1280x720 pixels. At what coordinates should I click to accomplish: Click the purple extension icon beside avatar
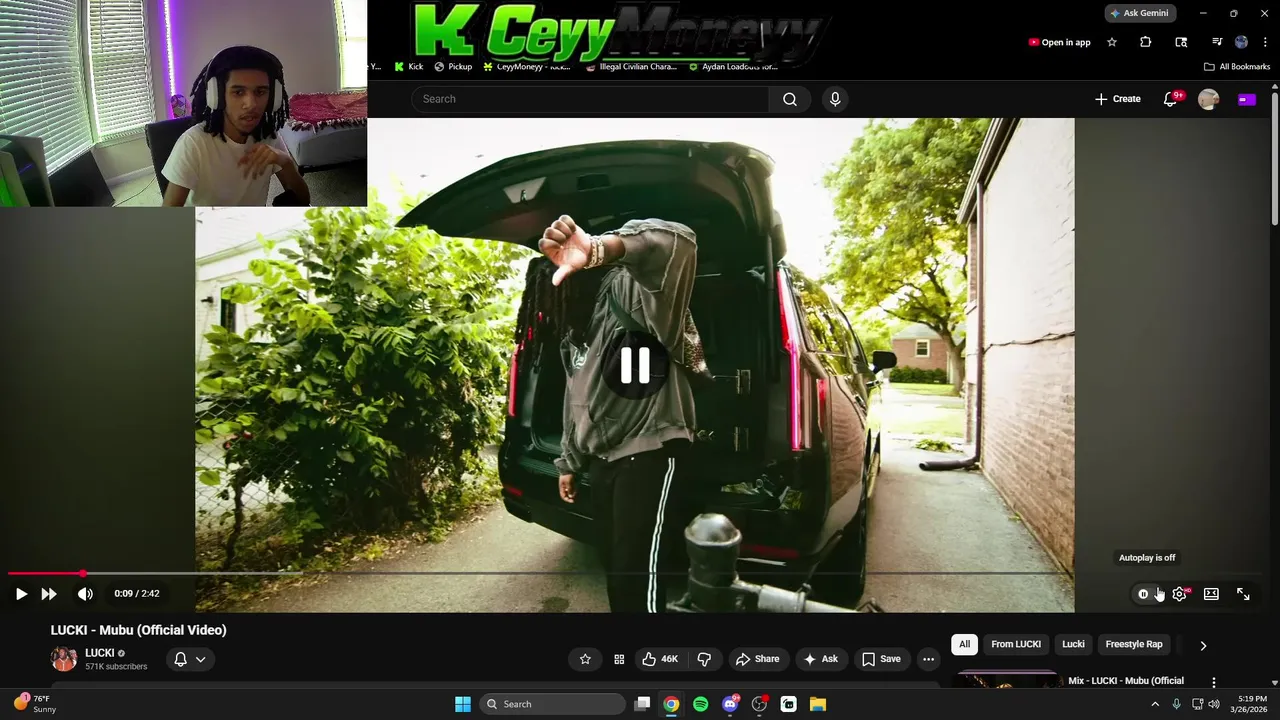1246,99
